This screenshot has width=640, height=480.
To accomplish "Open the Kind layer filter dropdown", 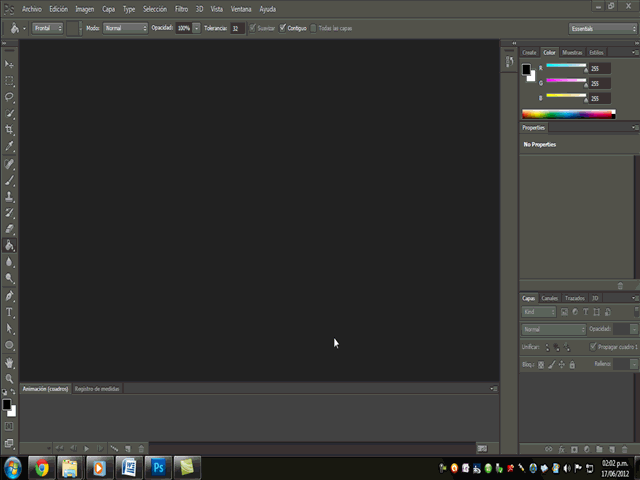I will point(538,312).
